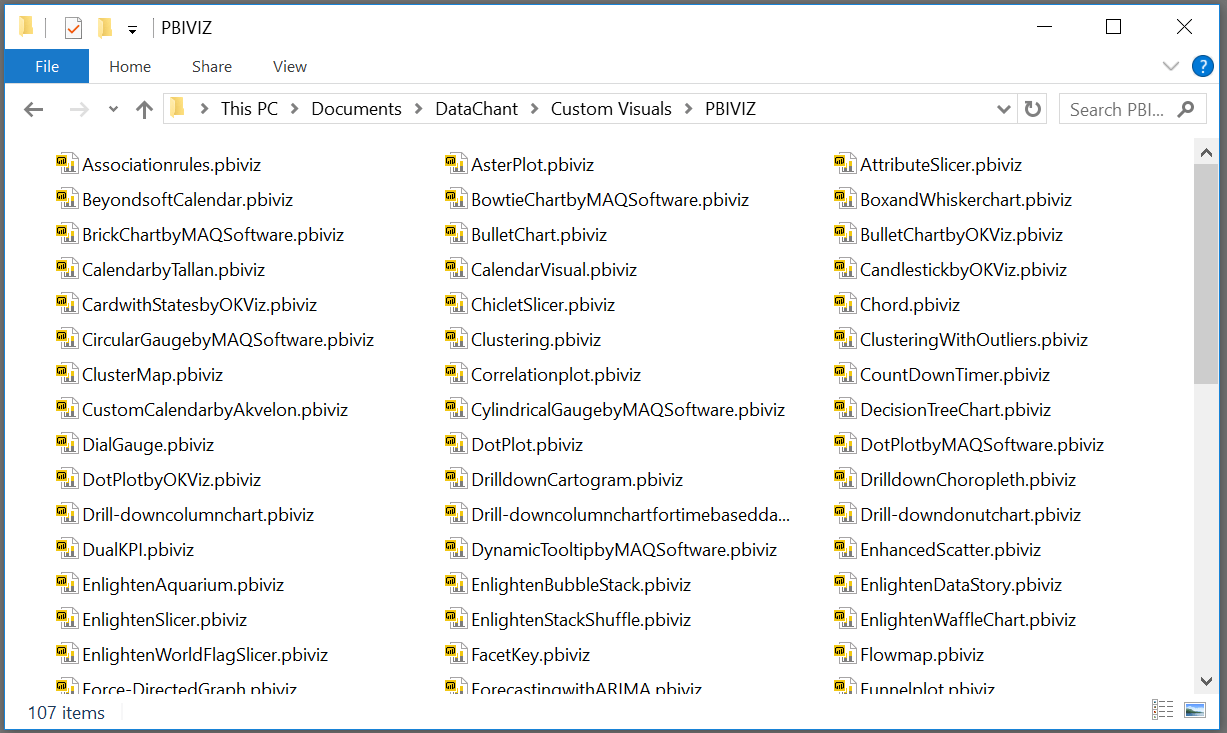
Task: Select EnhancedScatter.pbiviz file icon
Action: 845,549
